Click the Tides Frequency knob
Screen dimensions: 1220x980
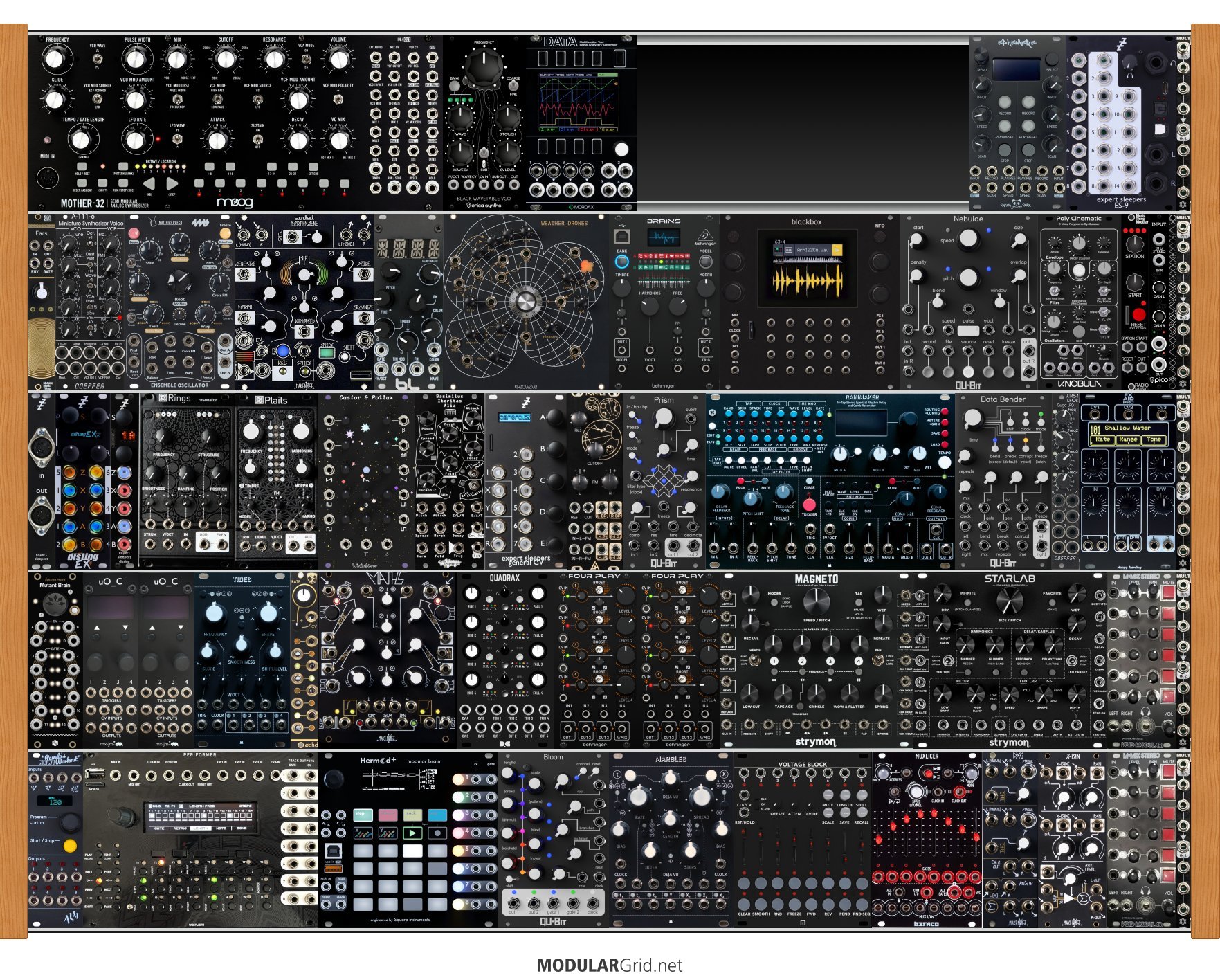coord(215,612)
